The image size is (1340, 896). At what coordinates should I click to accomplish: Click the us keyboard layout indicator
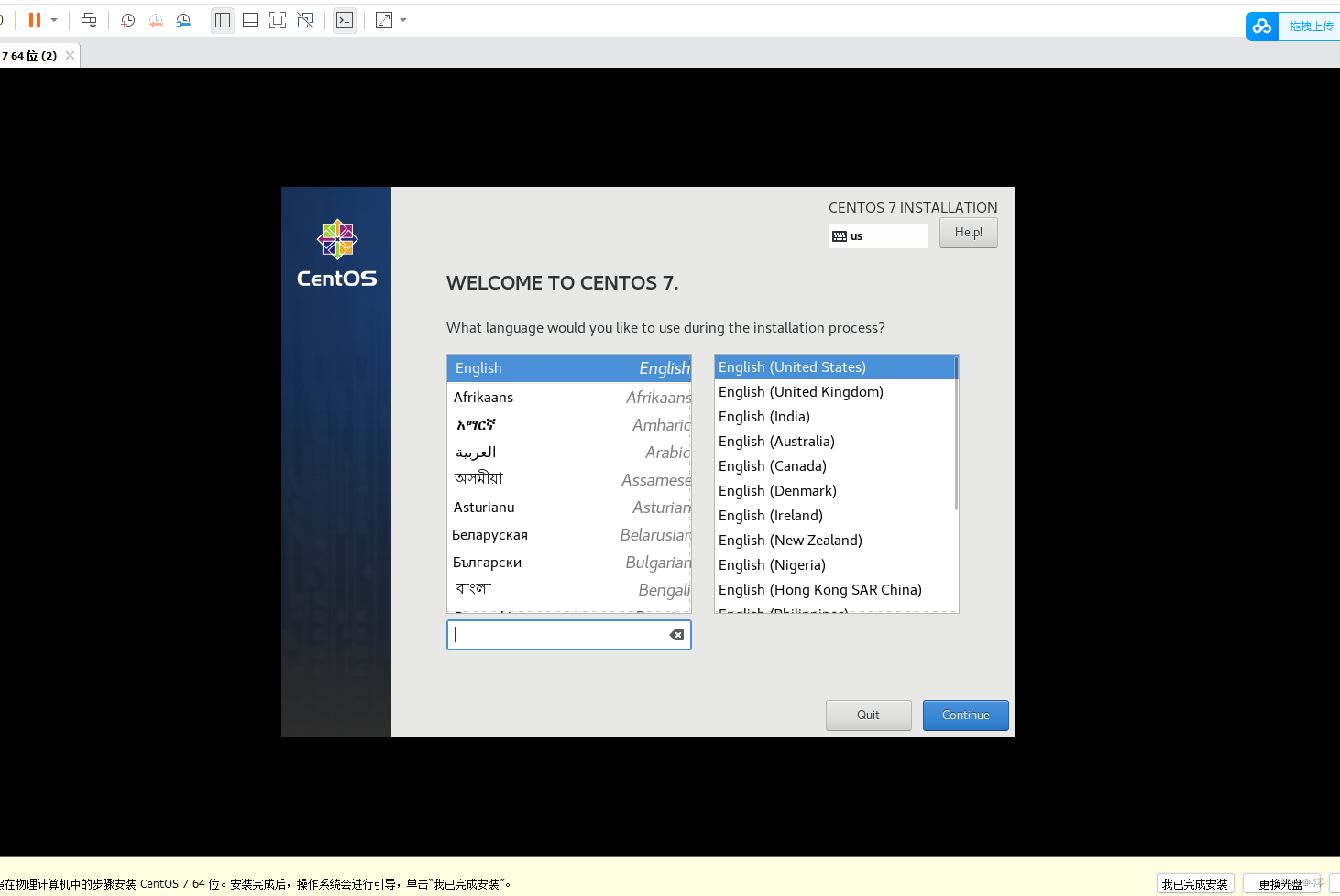877,236
